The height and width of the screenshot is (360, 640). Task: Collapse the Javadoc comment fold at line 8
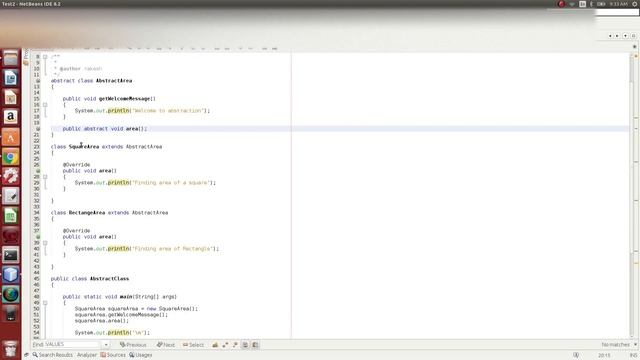[45, 57]
